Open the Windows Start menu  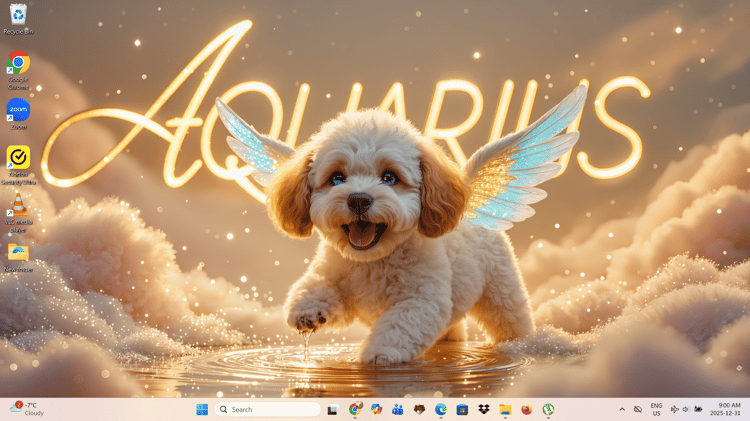(202, 410)
